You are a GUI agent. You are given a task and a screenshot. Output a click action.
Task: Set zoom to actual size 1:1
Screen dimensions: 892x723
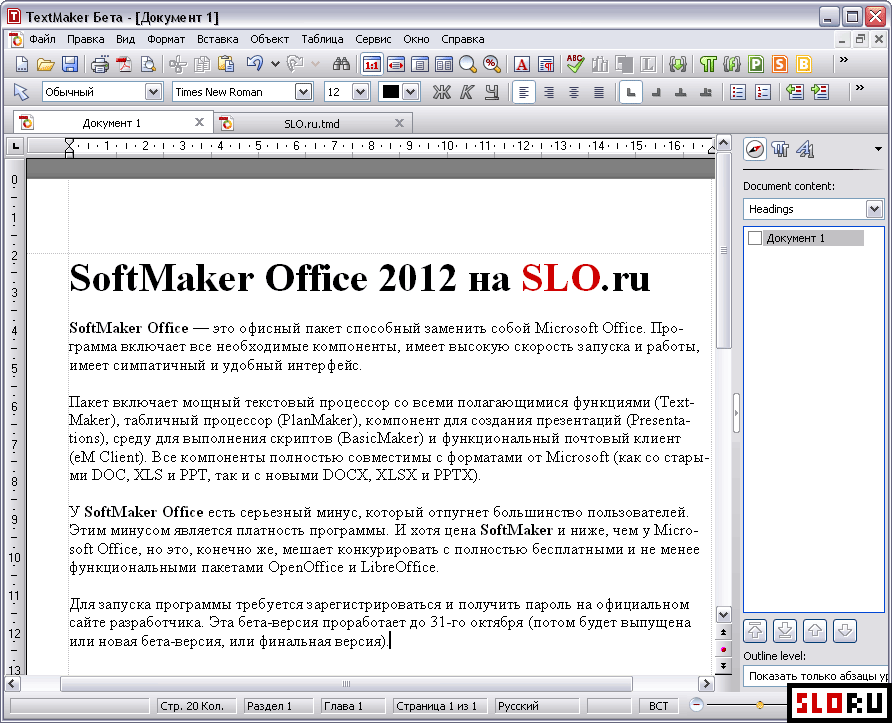click(371, 64)
